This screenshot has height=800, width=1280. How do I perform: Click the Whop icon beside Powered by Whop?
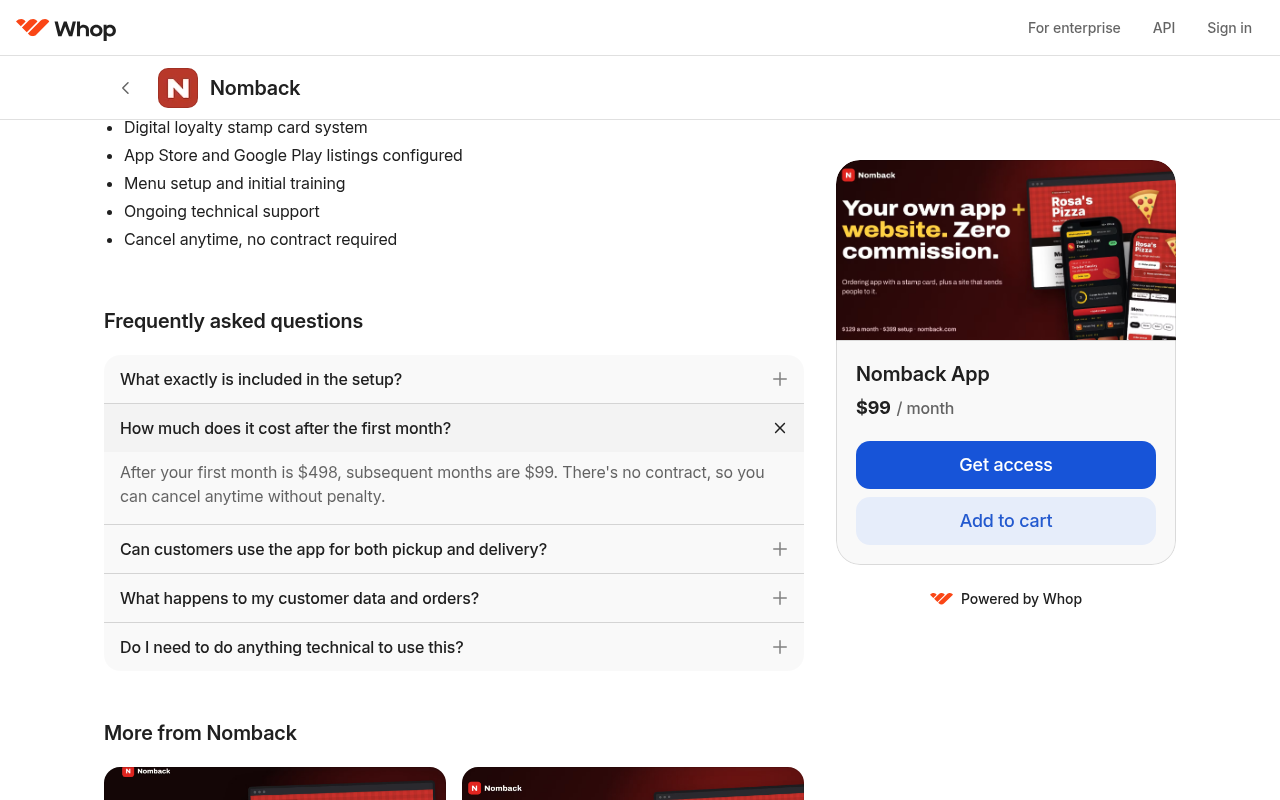coord(941,599)
